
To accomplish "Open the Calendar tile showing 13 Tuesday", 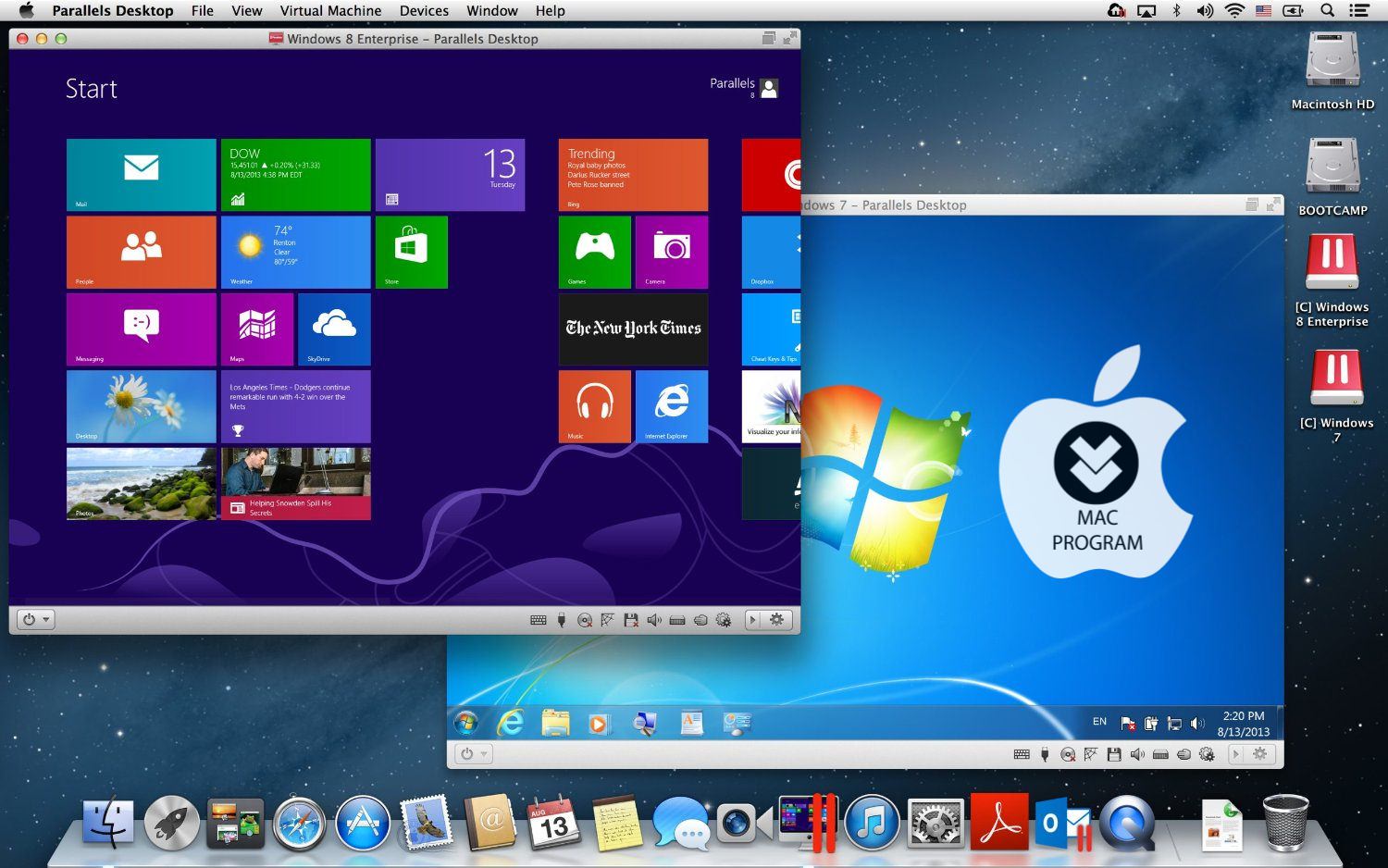I will point(450,175).
